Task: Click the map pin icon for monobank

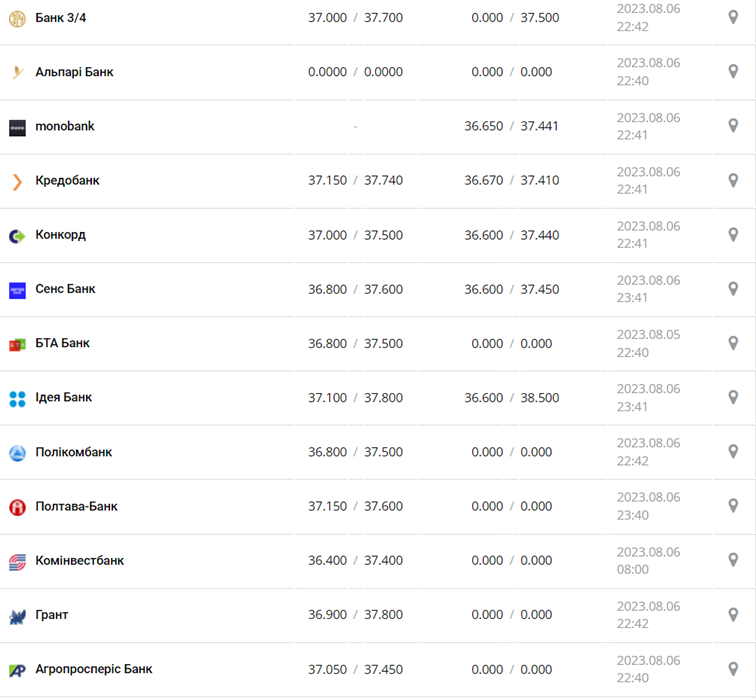Action: click(733, 126)
